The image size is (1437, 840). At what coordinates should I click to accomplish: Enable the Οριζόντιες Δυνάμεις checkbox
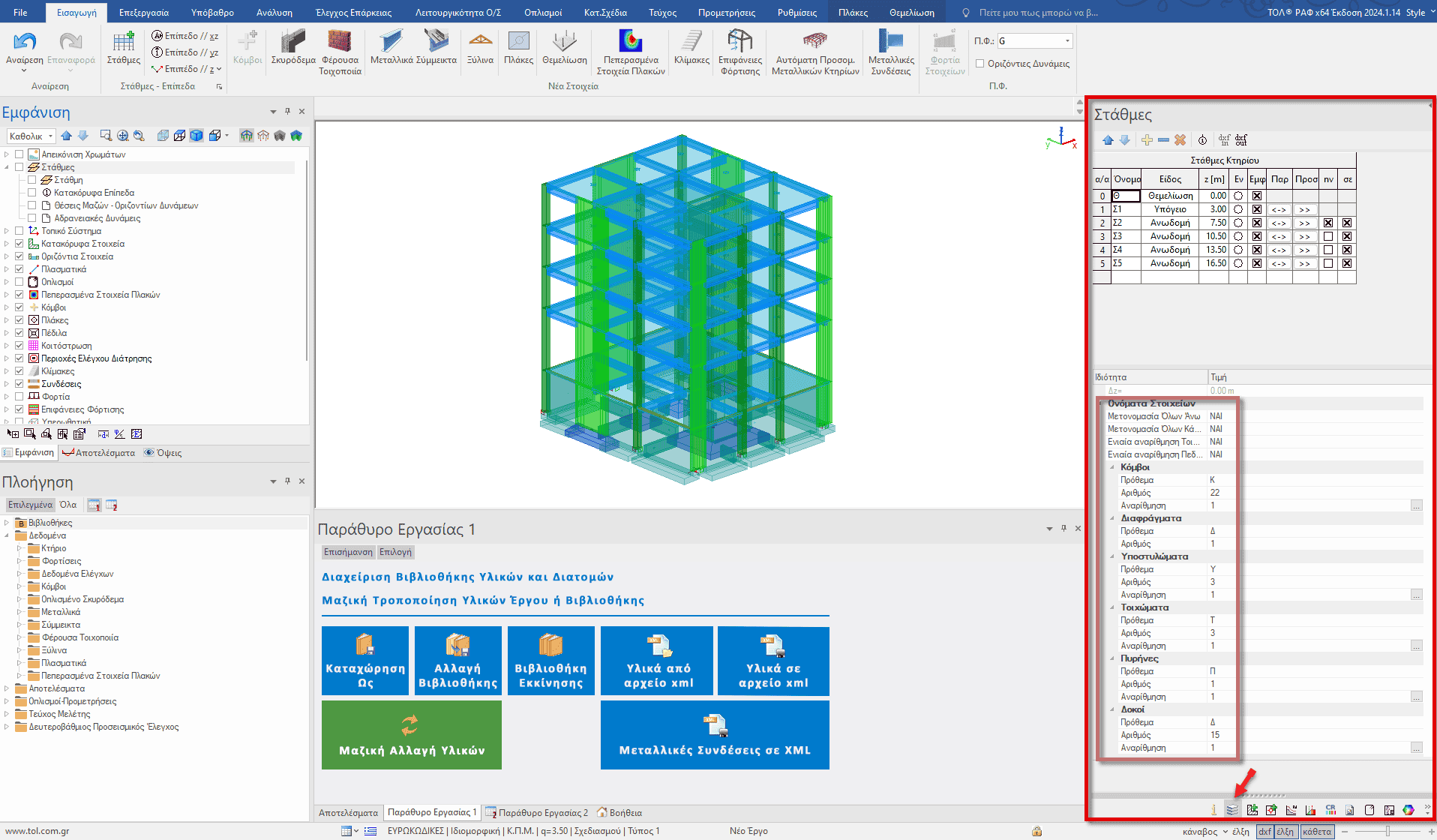click(979, 64)
